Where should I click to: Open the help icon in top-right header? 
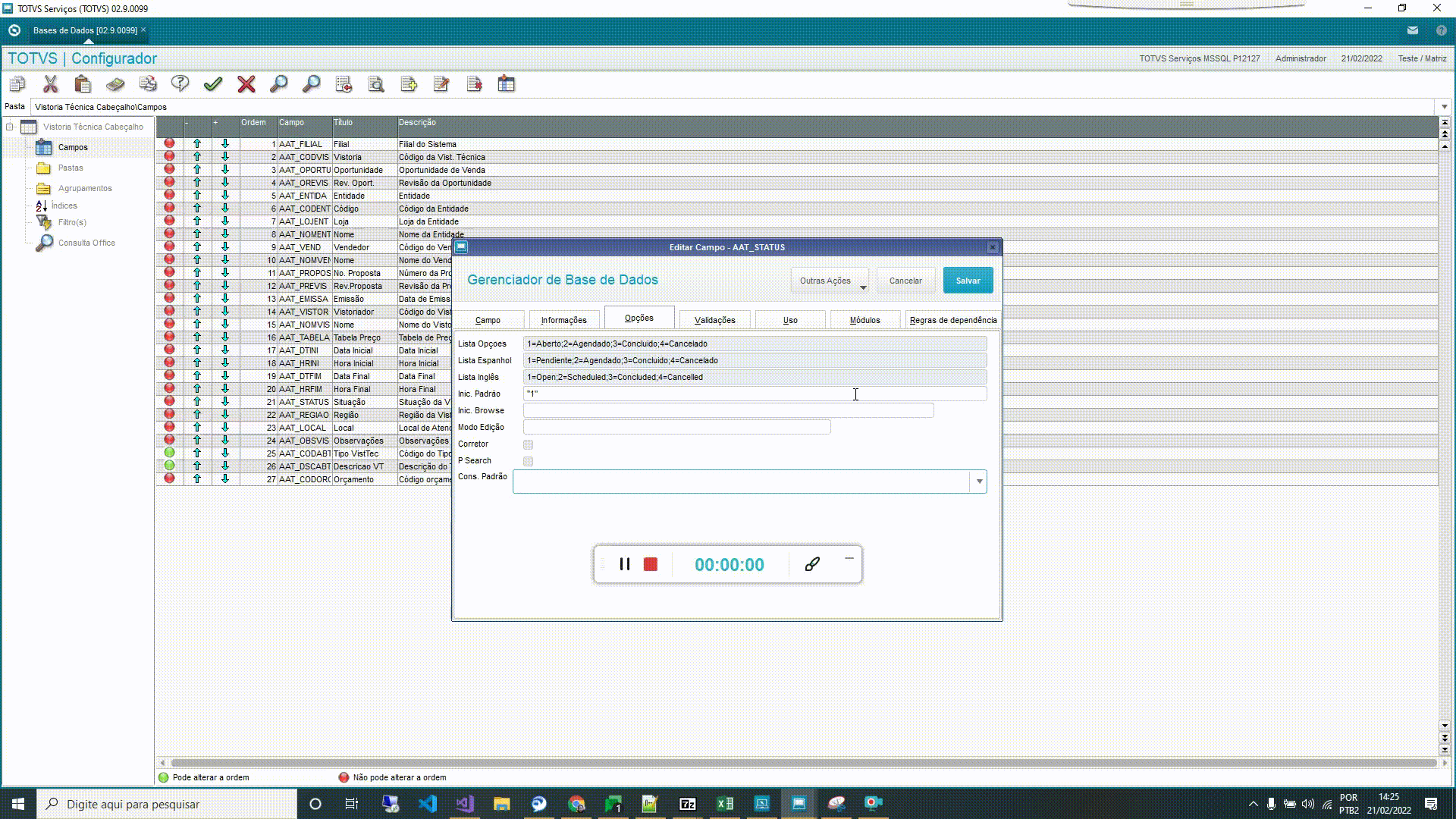(x=1441, y=30)
